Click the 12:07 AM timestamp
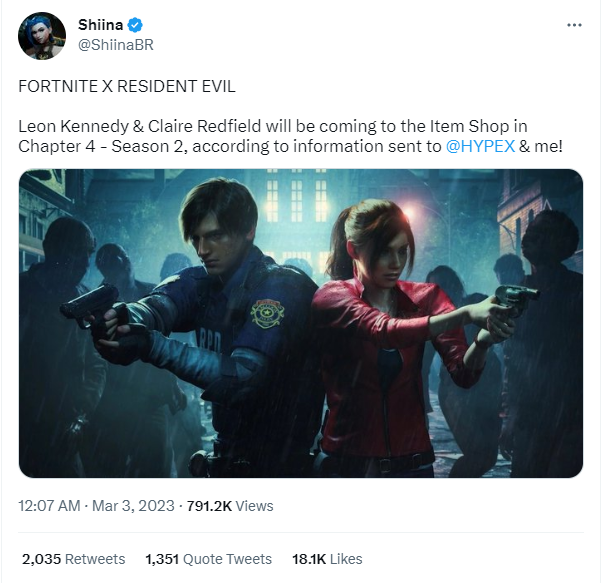Image resolution: width=602 pixels, height=583 pixels. (x=49, y=506)
